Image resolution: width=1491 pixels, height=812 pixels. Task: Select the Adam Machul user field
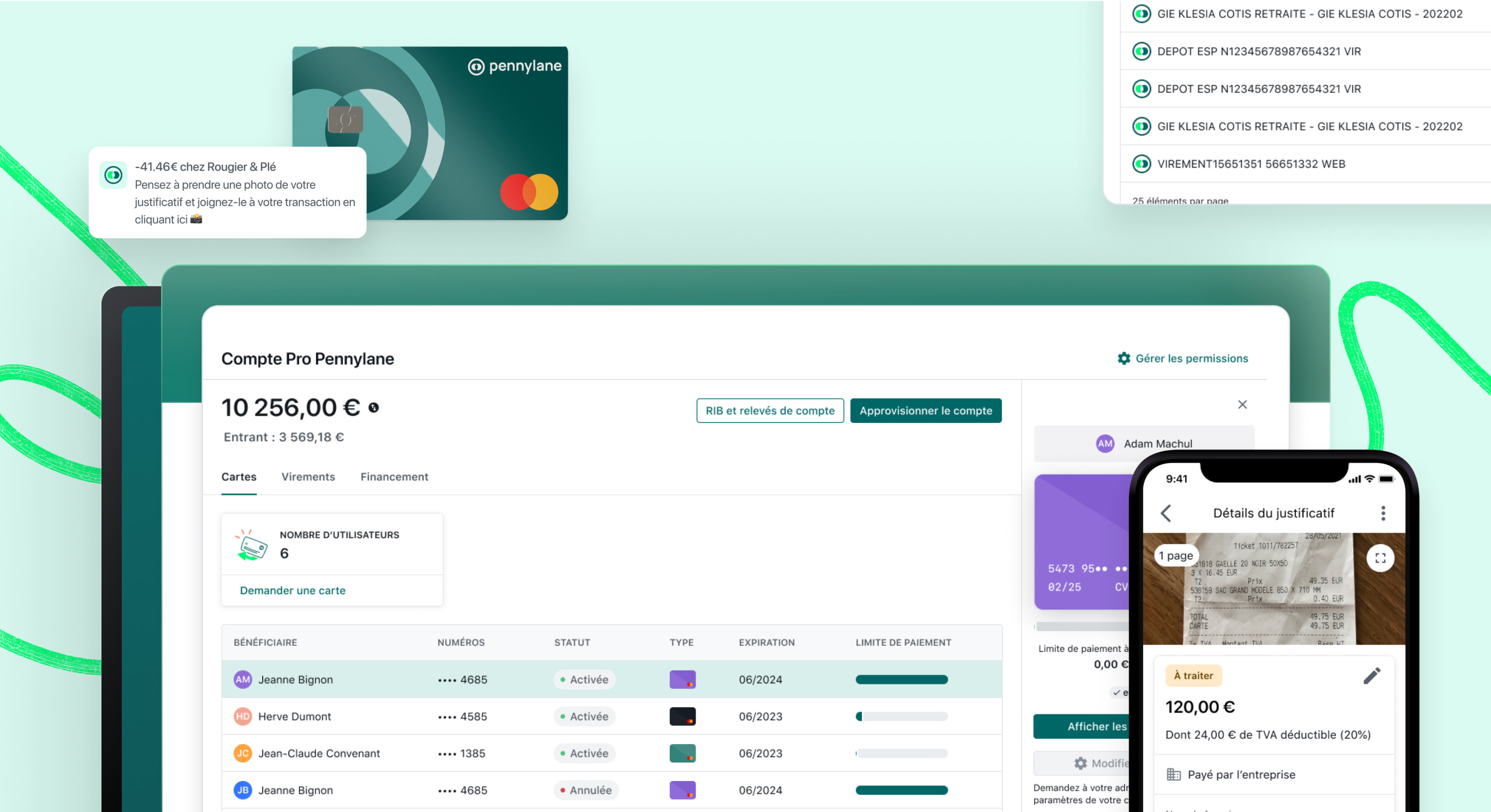(x=1143, y=443)
